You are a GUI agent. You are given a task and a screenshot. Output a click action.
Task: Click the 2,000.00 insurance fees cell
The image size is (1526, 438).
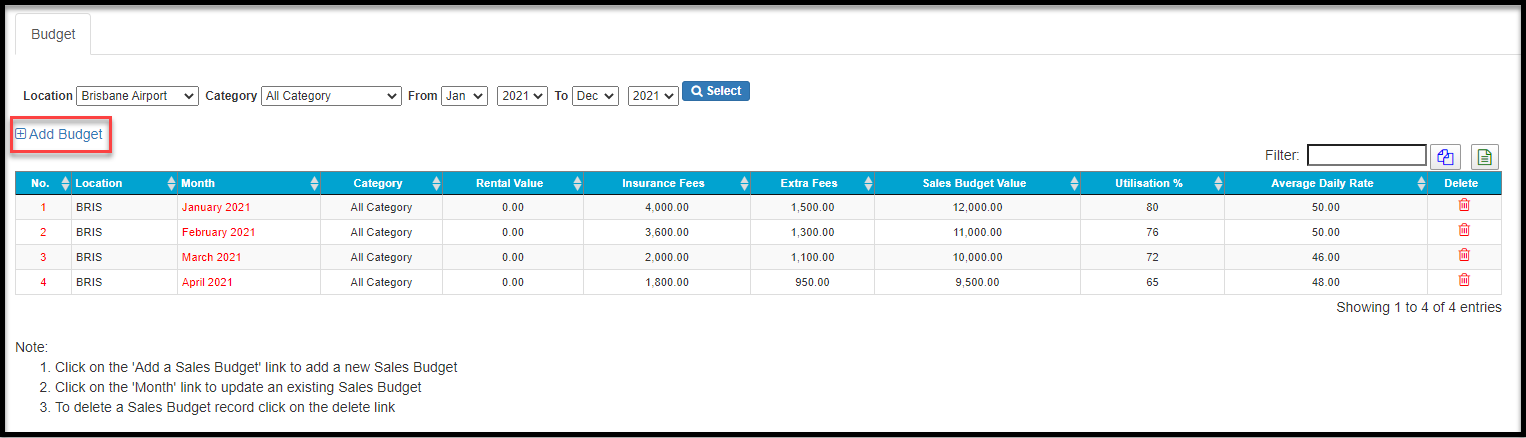(666, 257)
